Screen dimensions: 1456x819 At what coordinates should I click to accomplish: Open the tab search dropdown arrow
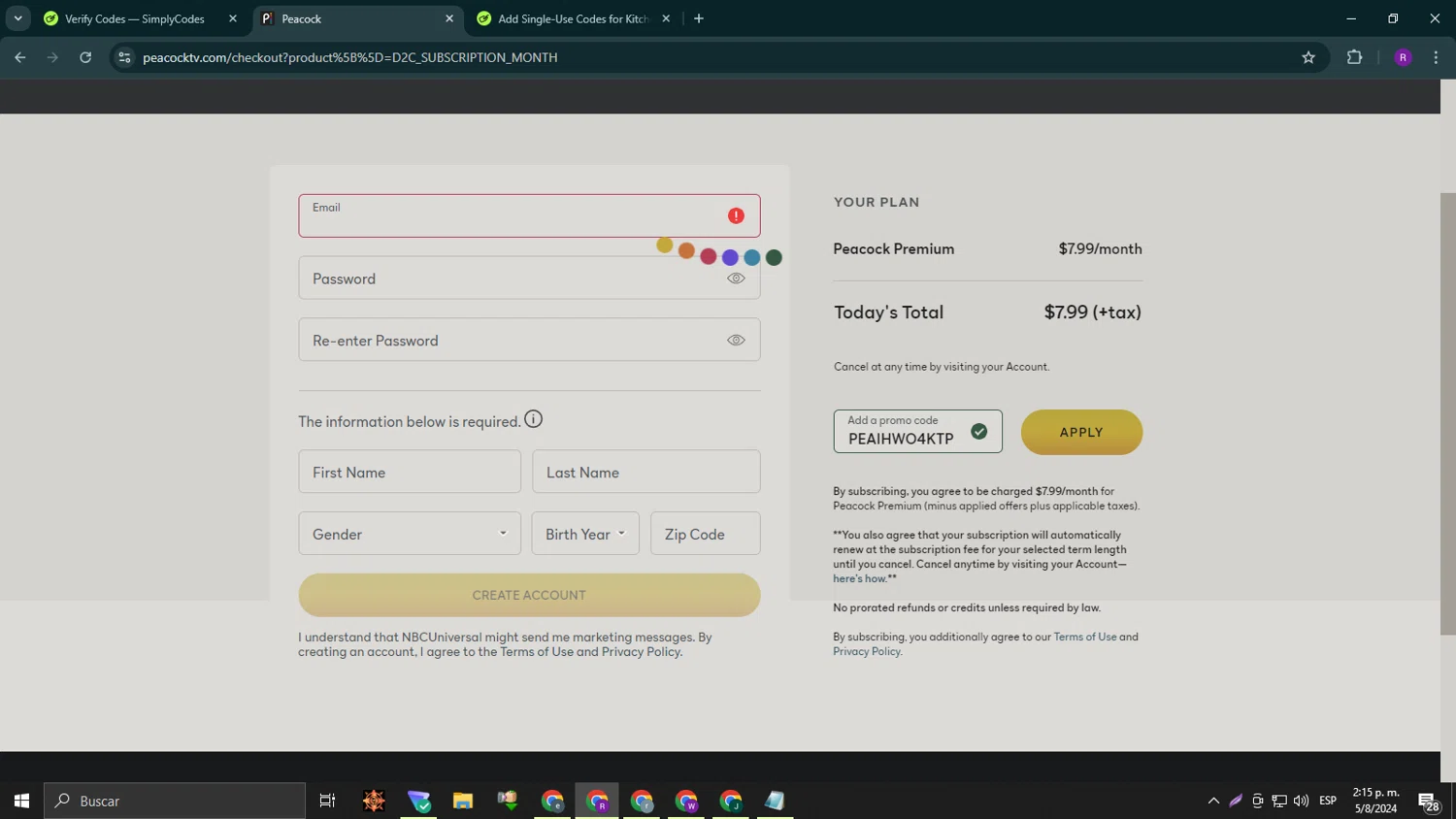tap(17, 18)
